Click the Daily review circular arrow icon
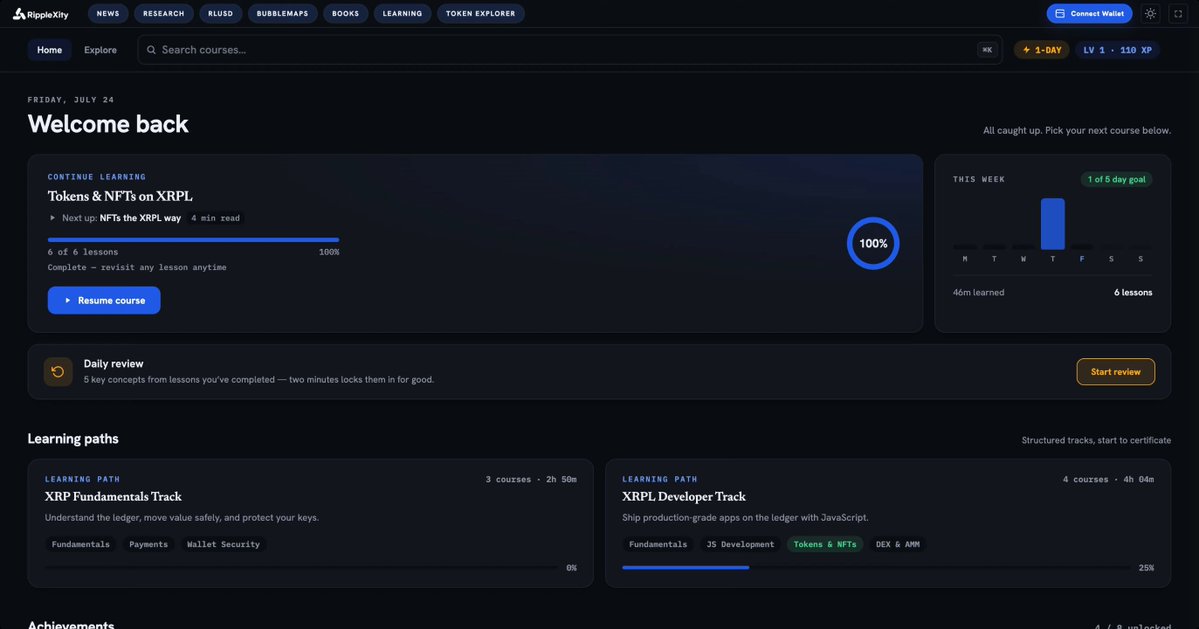Image resolution: width=1199 pixels, height=629 pixels. click(x=57, y=371)
